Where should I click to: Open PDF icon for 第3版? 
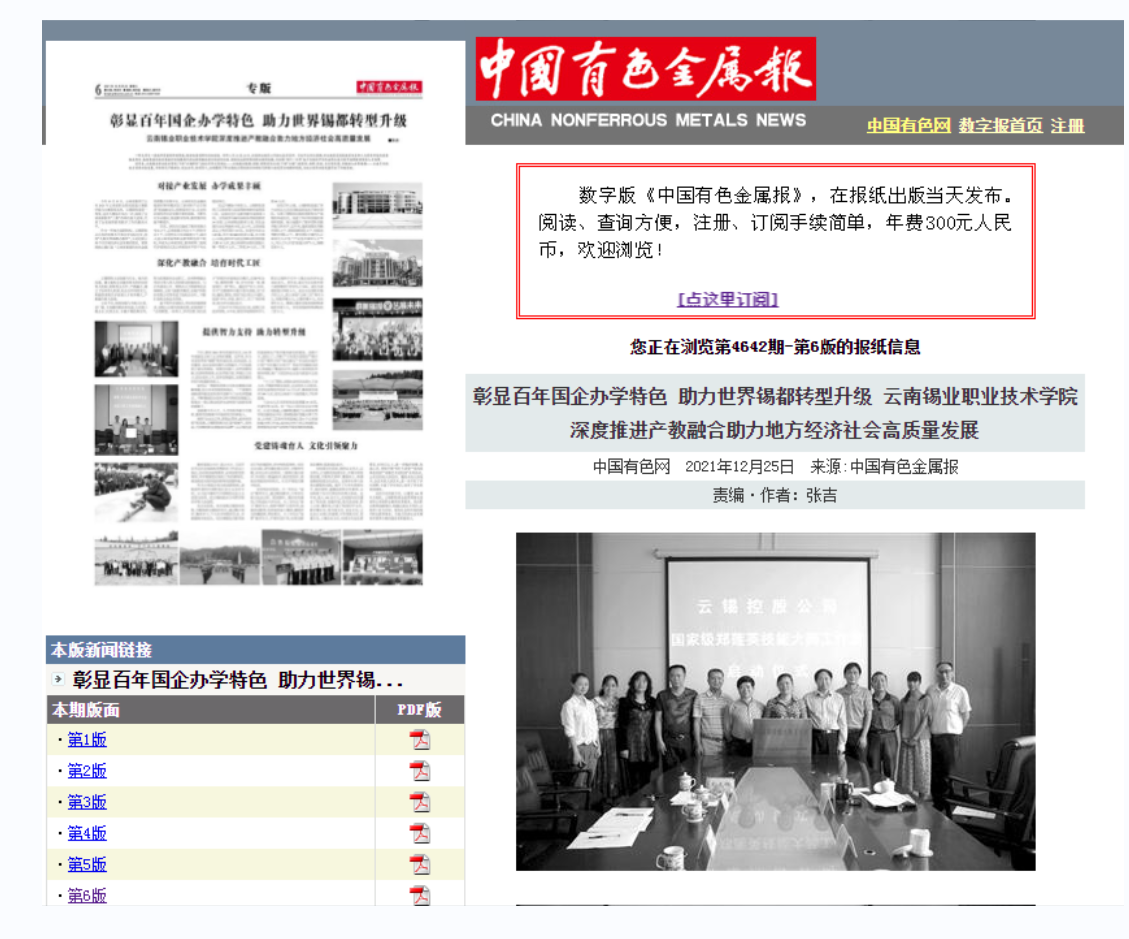(x=420, y=802)
